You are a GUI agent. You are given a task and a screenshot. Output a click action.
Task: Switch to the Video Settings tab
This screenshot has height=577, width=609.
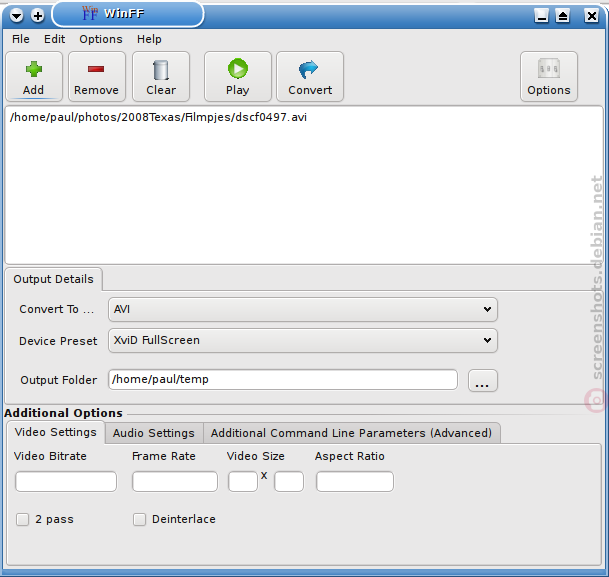pos(56,432)
